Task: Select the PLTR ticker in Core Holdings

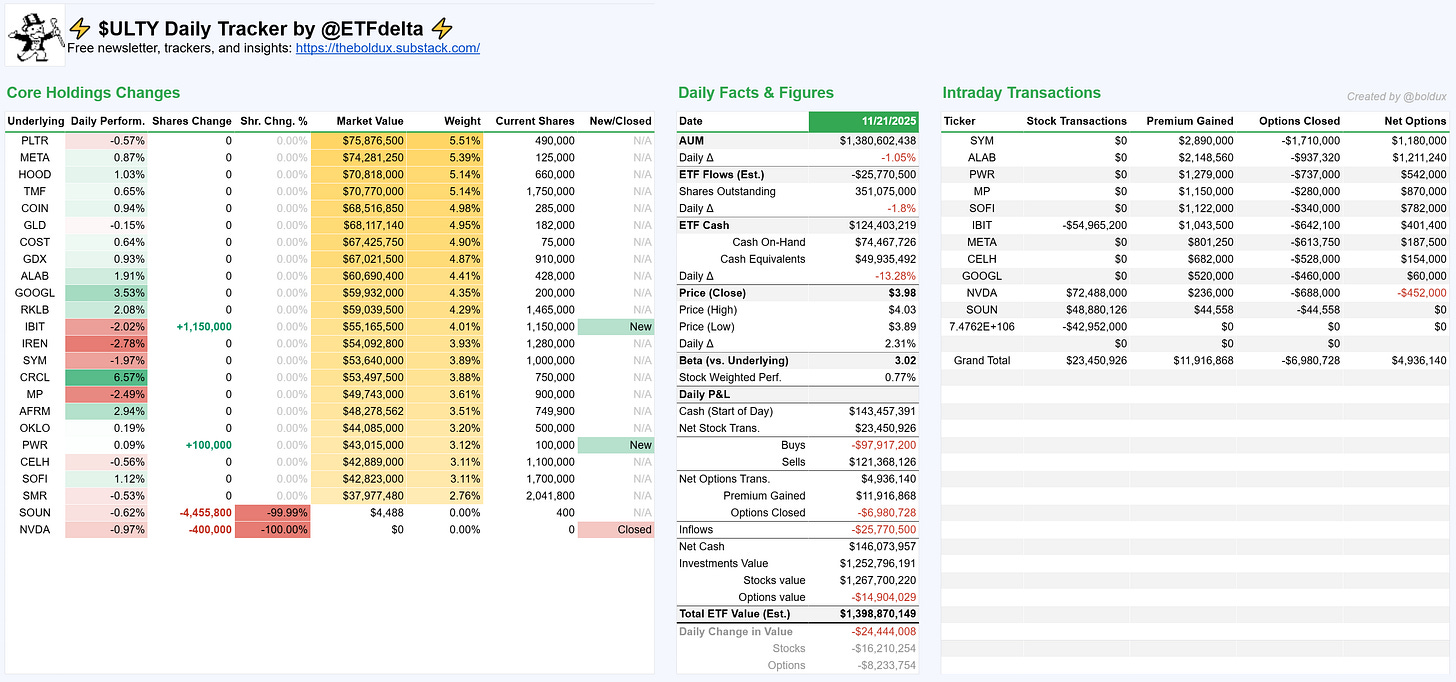Action: (35, 141)
